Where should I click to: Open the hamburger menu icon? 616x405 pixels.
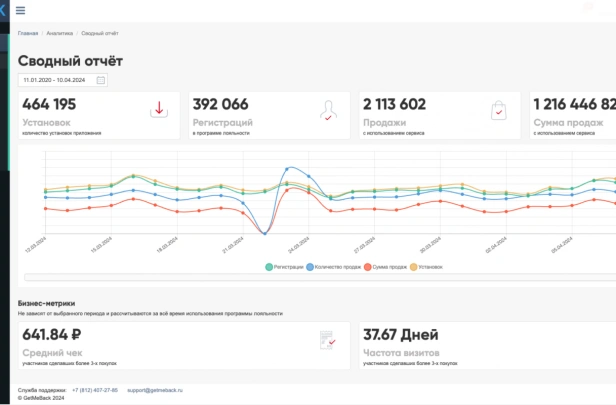(20, 11)
